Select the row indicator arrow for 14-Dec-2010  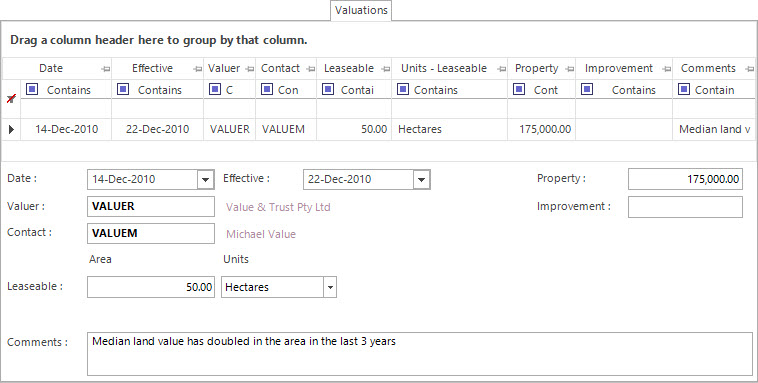(11, 129)
